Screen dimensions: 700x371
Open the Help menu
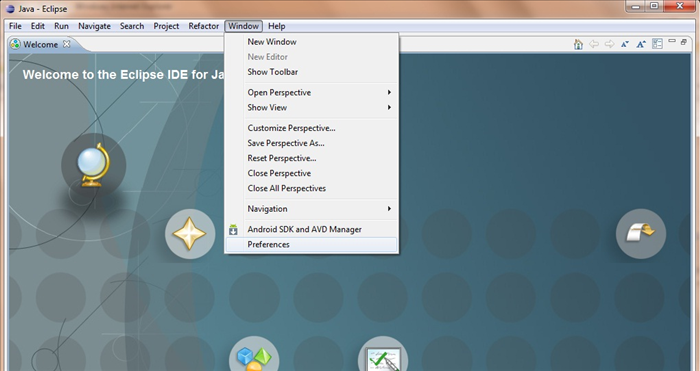tap(276, 26)
